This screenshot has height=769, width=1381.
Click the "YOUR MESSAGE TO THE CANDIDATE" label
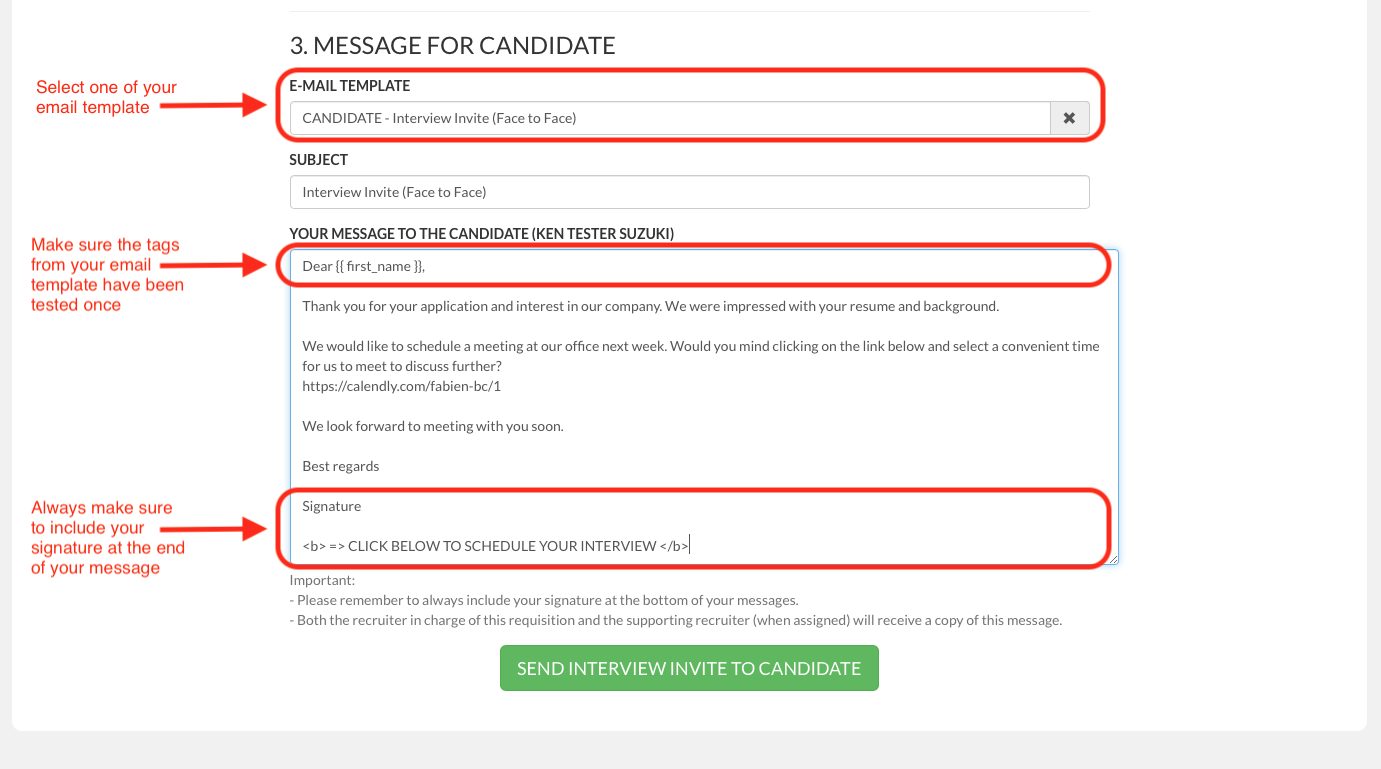click(481, 233)
